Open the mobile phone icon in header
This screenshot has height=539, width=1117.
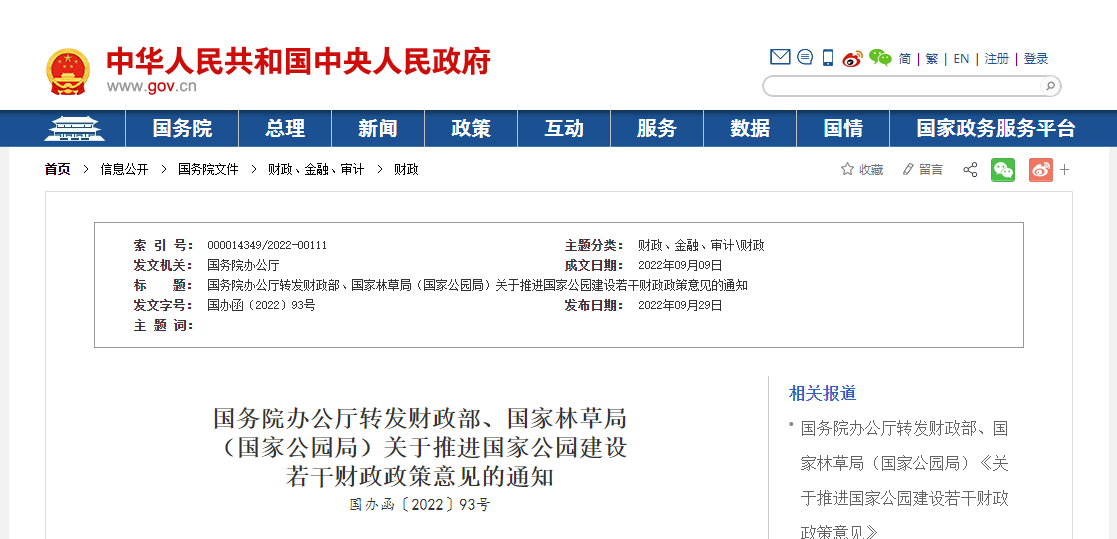pos(828,58)
